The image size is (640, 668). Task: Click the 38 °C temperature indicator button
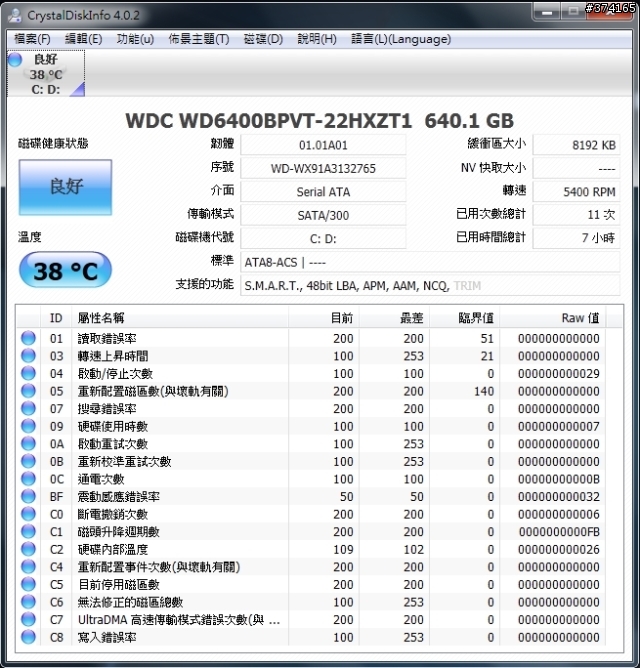point(65,270)
